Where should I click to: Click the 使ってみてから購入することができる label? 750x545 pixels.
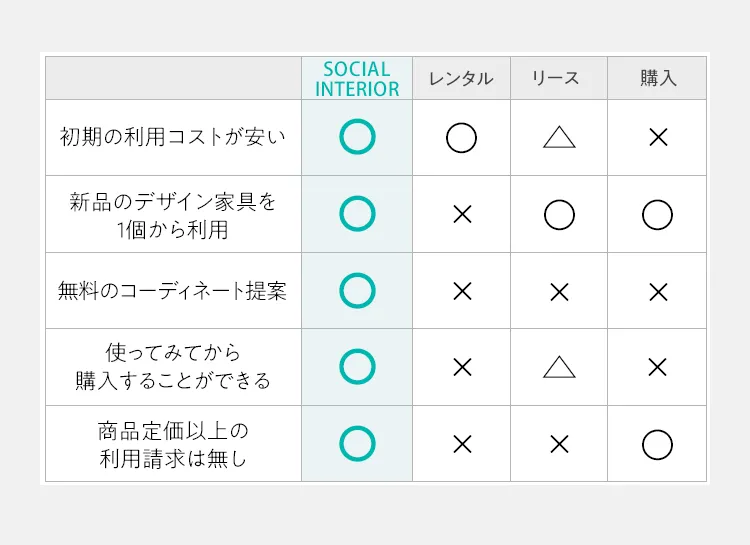173,367
